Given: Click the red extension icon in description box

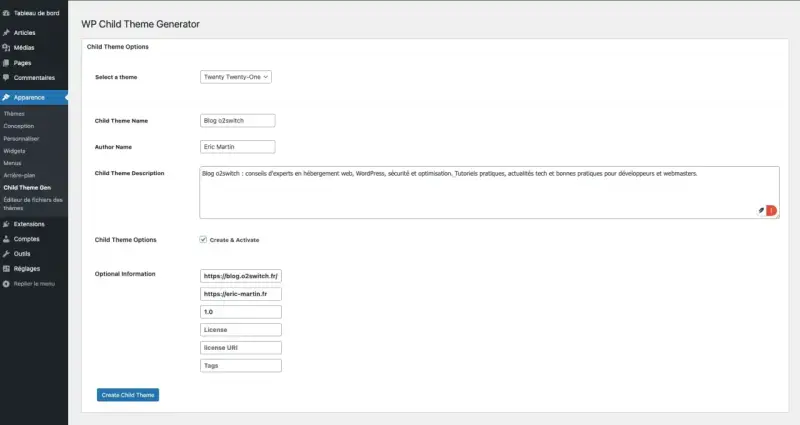Looking at the screenshot, I should coord(771,210).
